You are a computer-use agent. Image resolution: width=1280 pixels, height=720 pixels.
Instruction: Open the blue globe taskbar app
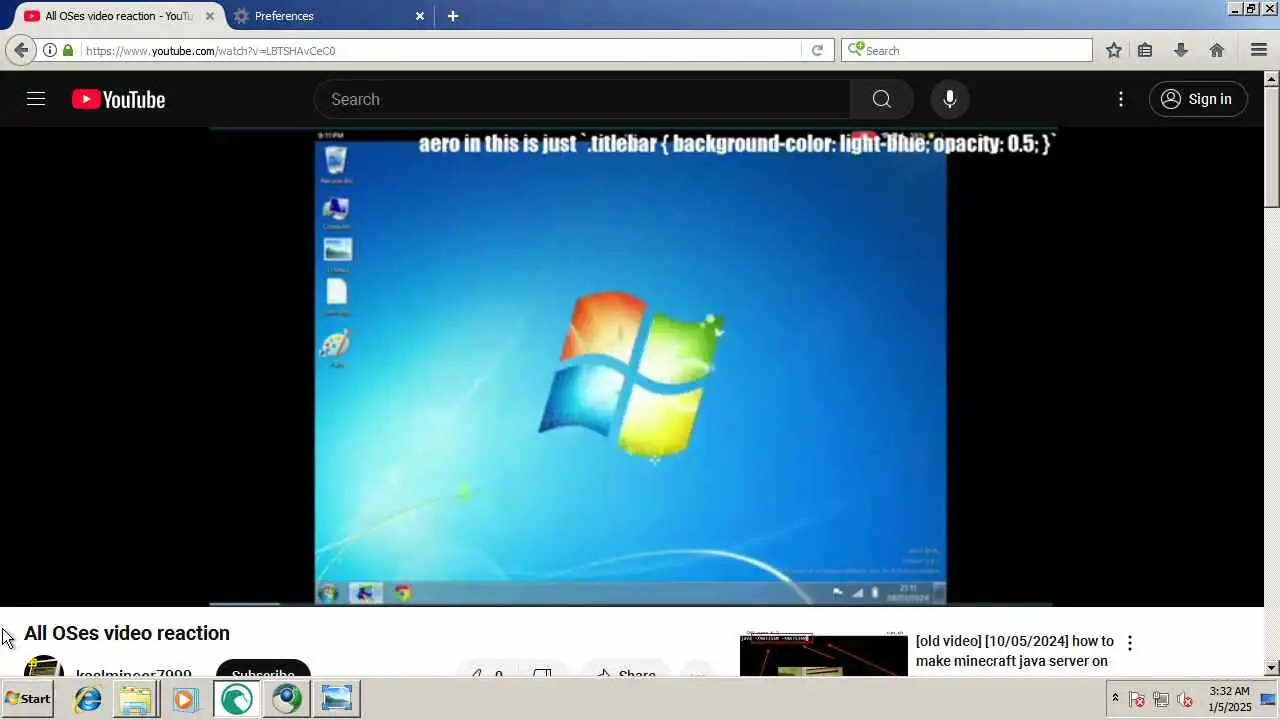[x=287, y=698]
